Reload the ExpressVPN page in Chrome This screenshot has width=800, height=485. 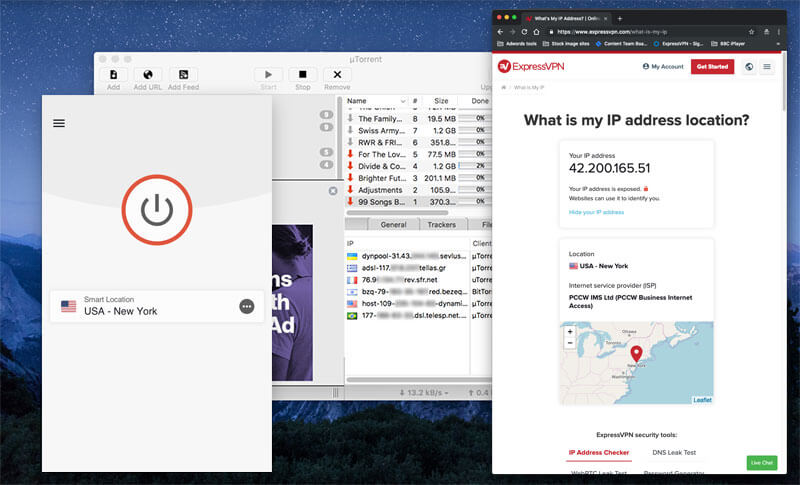pos(524,32)
